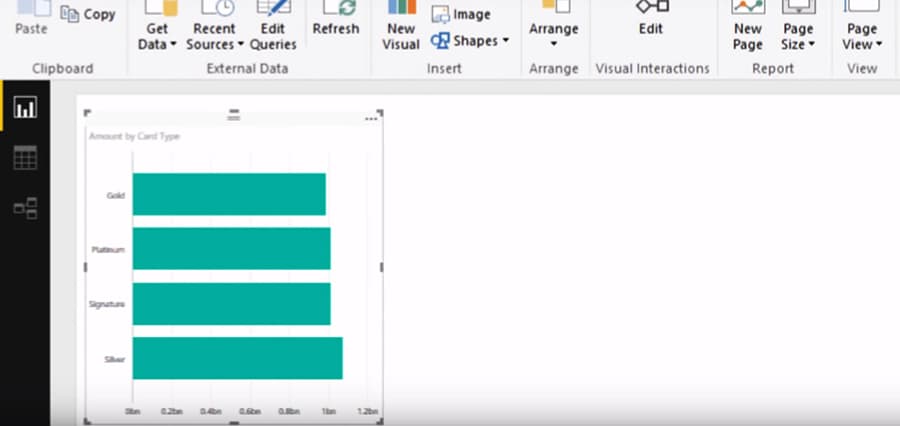This screenshot has width=900, height=426.
Task: Click the chart's right-middle resize handle
Action: [x=382, y=267]
